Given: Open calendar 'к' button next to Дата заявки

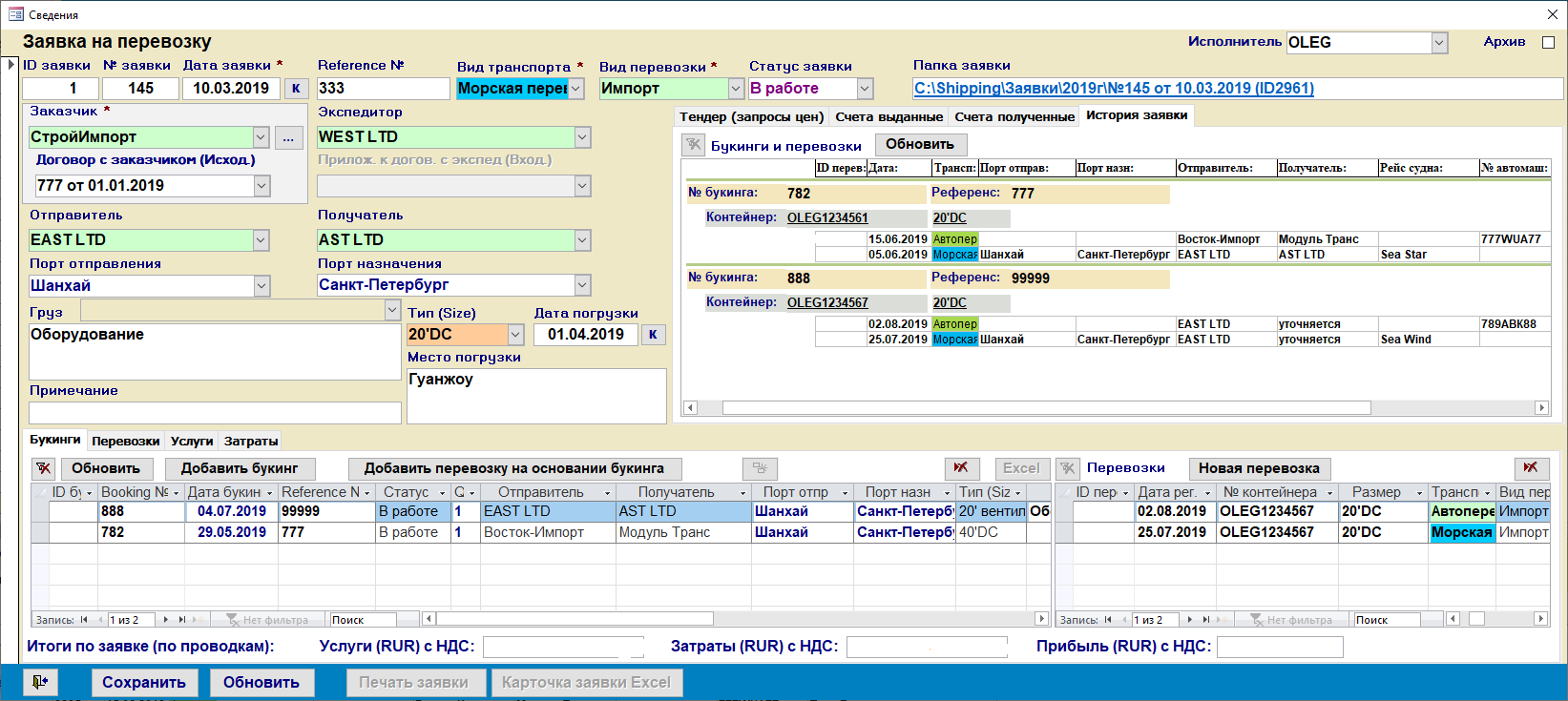Looking at the screenshot, I should tap(296, 89).
